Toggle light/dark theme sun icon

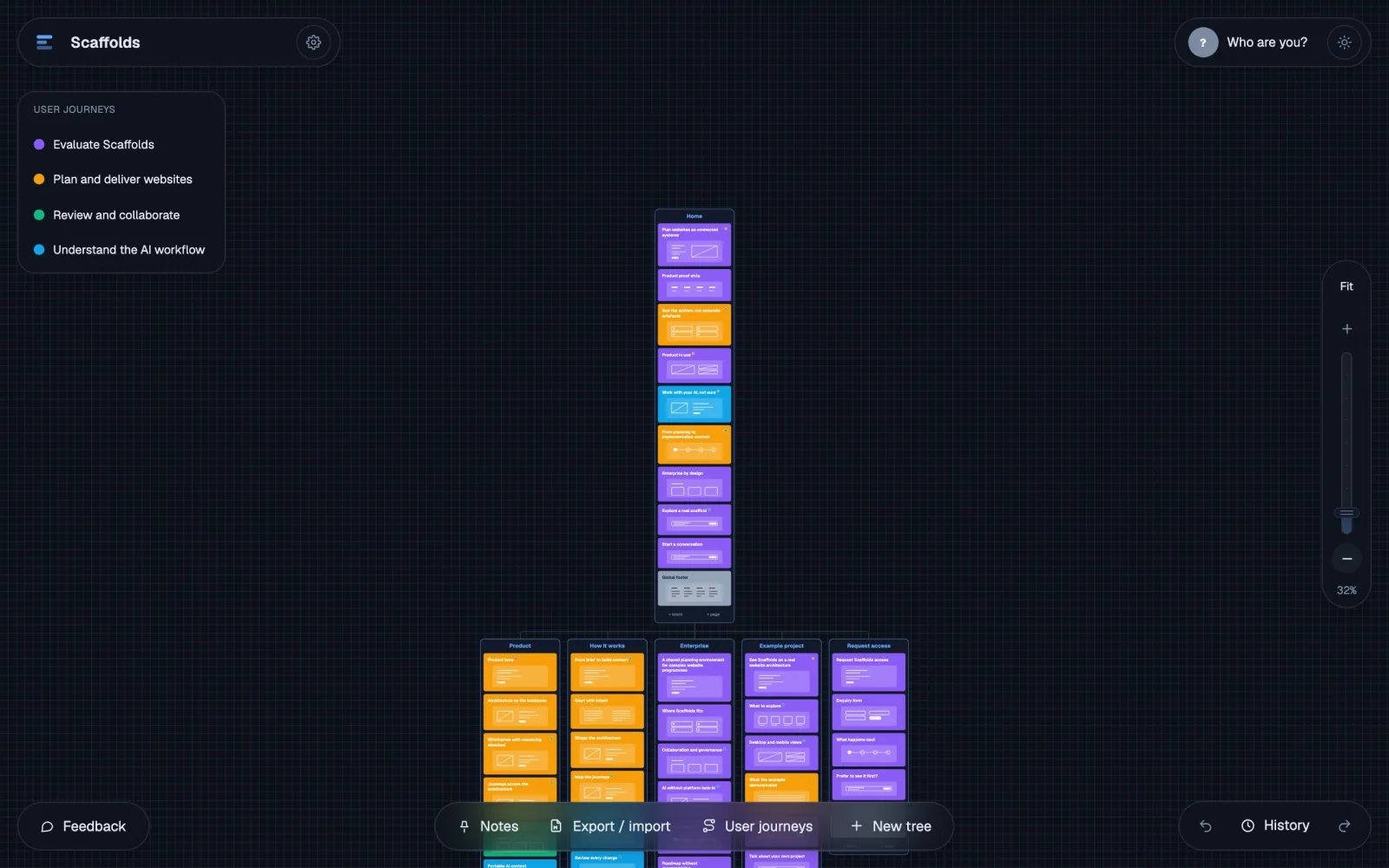(x=1344, y=42)
